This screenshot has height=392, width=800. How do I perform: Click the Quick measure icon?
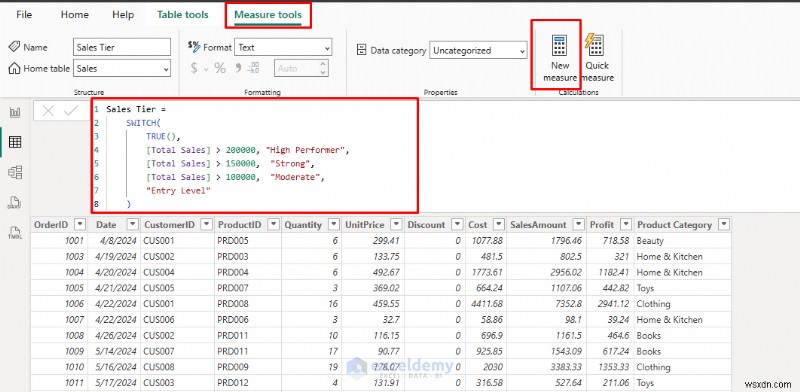point(594,45)
